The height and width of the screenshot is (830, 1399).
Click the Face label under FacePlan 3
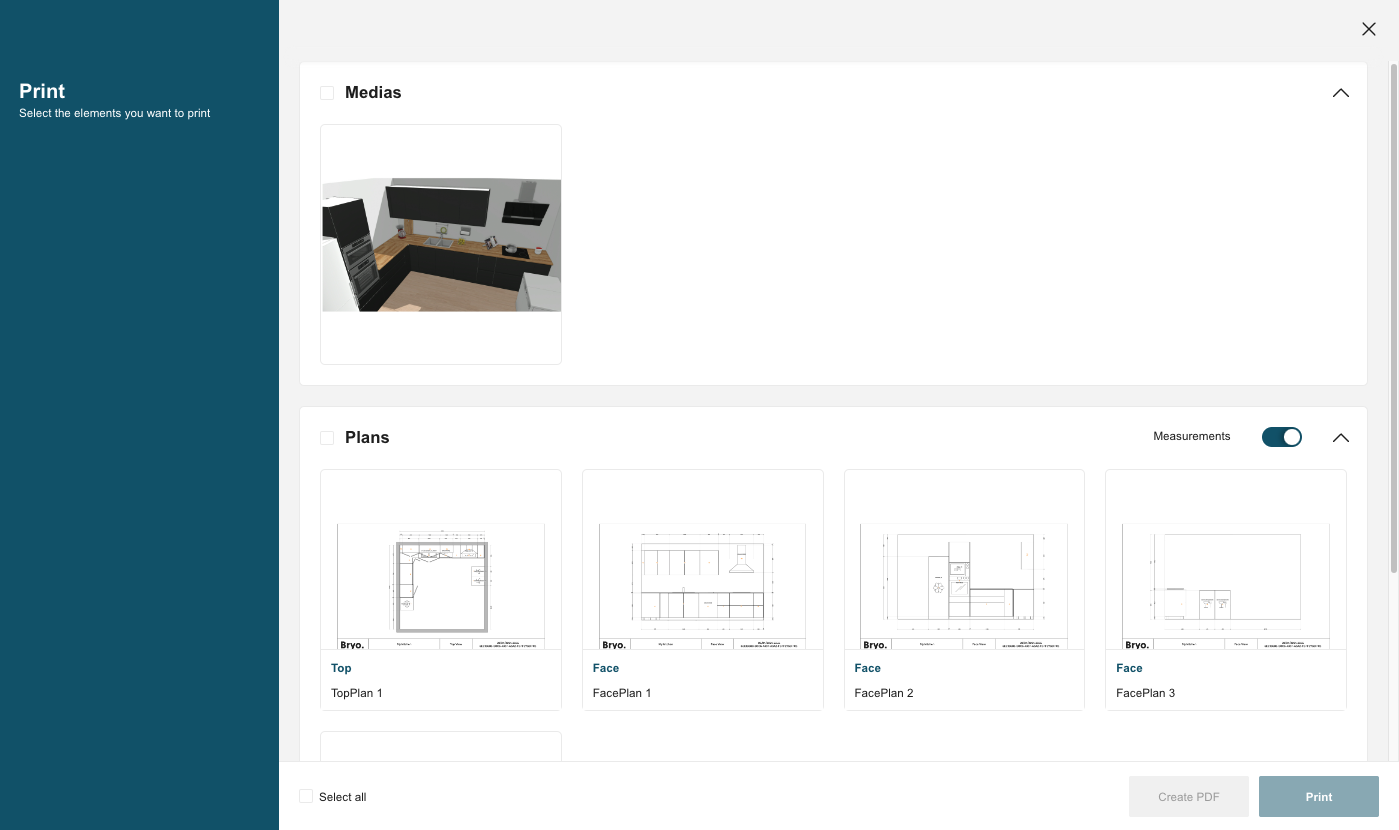1129,668
